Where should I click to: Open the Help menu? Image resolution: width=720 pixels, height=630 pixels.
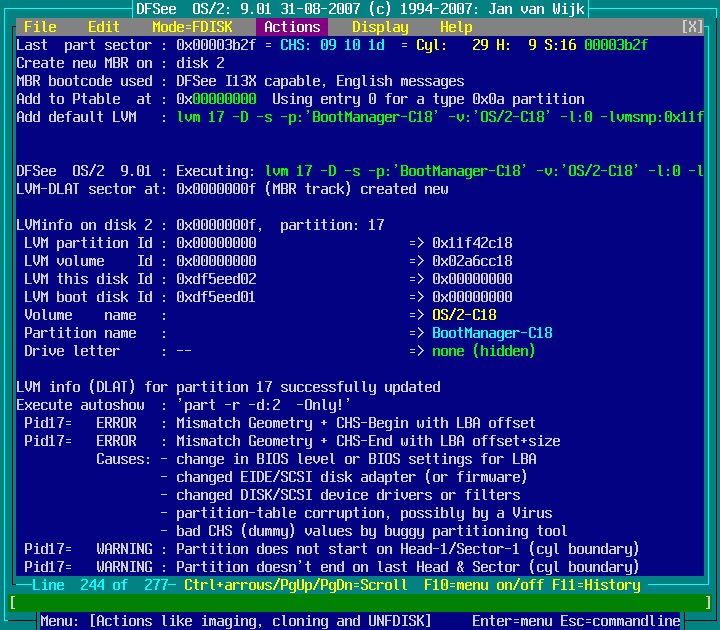pyautogui.click(x=456, y=27)
